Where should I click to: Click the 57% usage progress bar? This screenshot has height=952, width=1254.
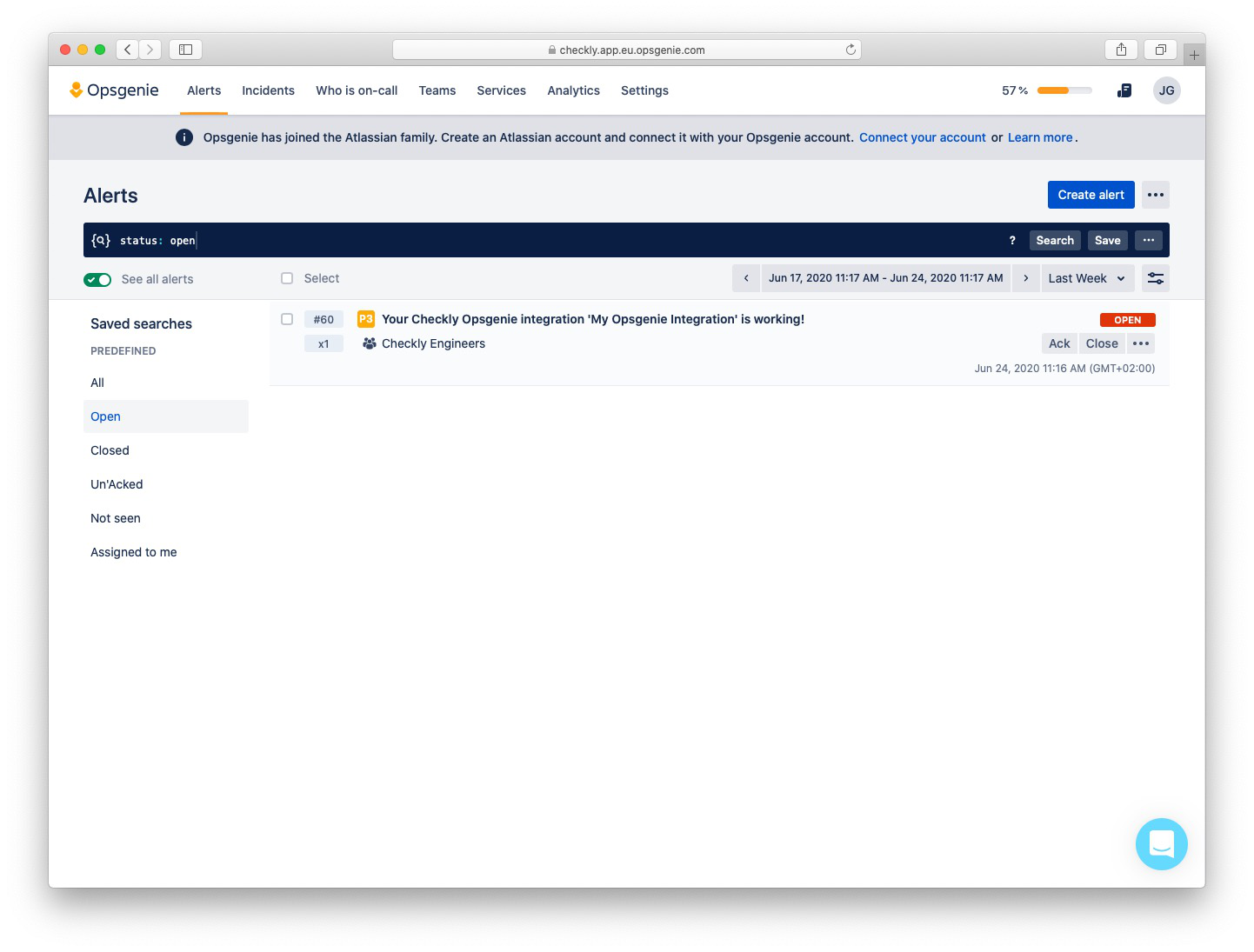1063,90
